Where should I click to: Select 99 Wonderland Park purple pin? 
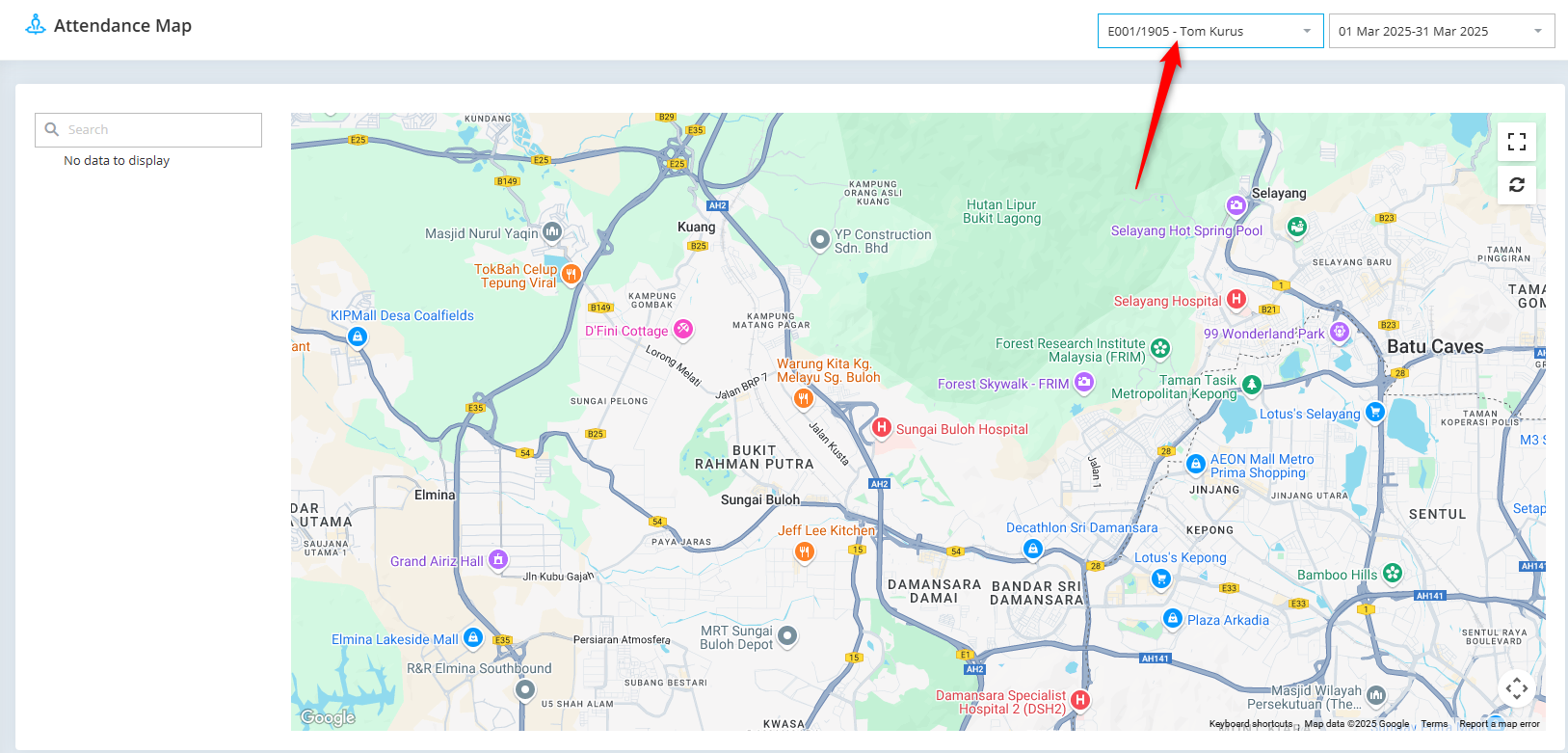tap(1339, 332)
